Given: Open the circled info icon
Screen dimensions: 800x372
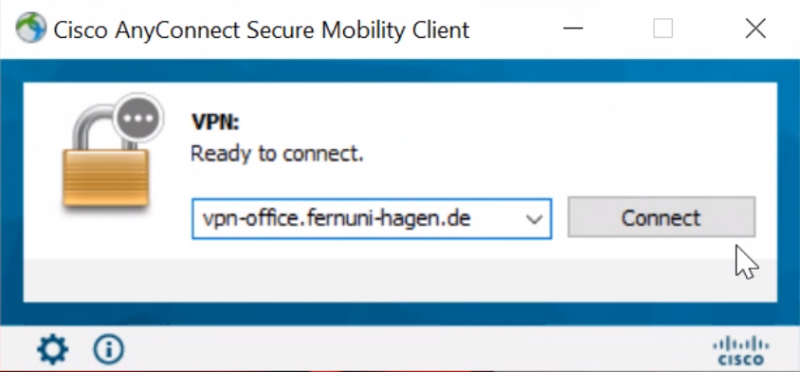Looking at the screenshot, I should point(109,349).
